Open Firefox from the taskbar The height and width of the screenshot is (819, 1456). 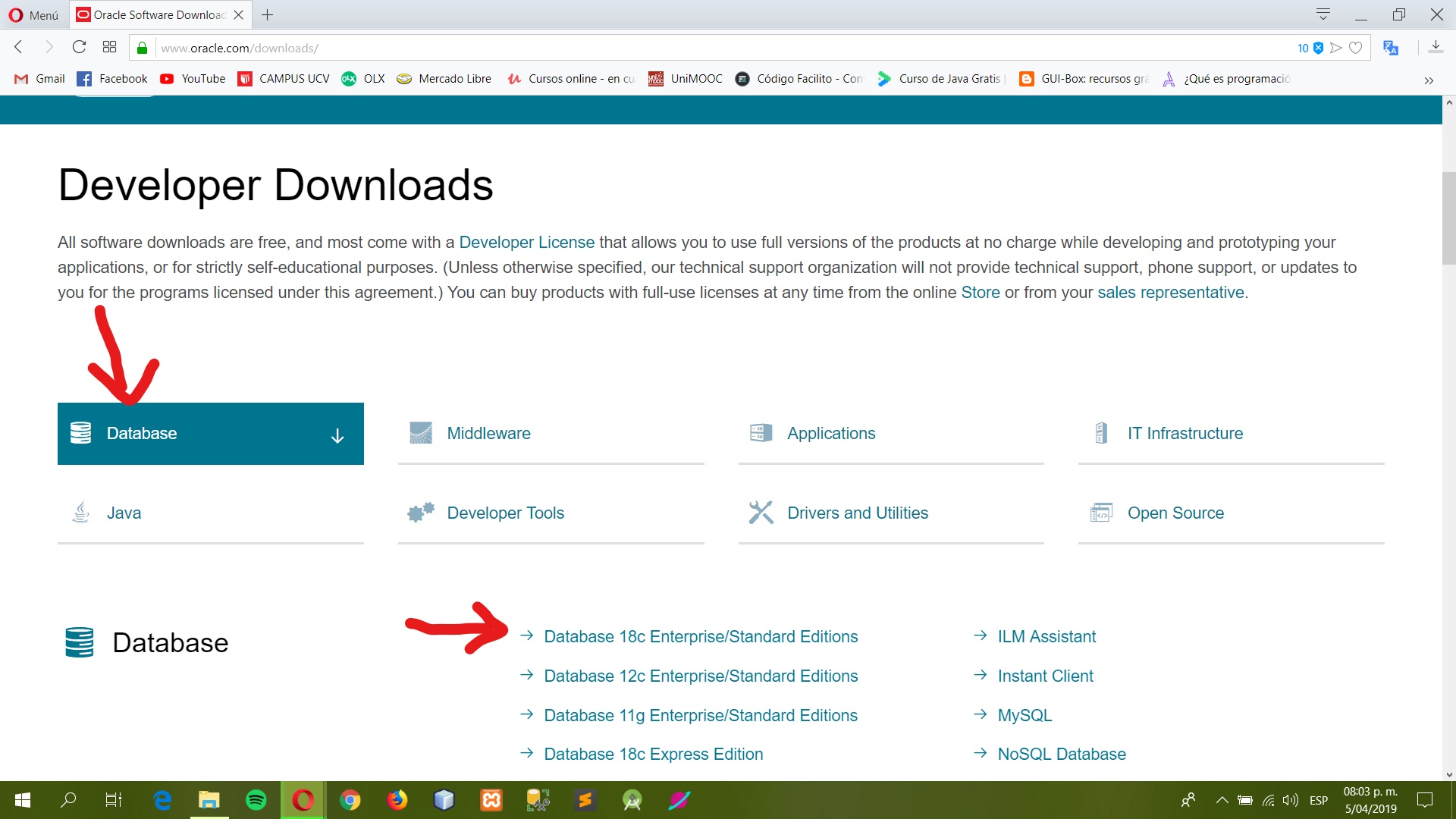click(x=397, y=800)
